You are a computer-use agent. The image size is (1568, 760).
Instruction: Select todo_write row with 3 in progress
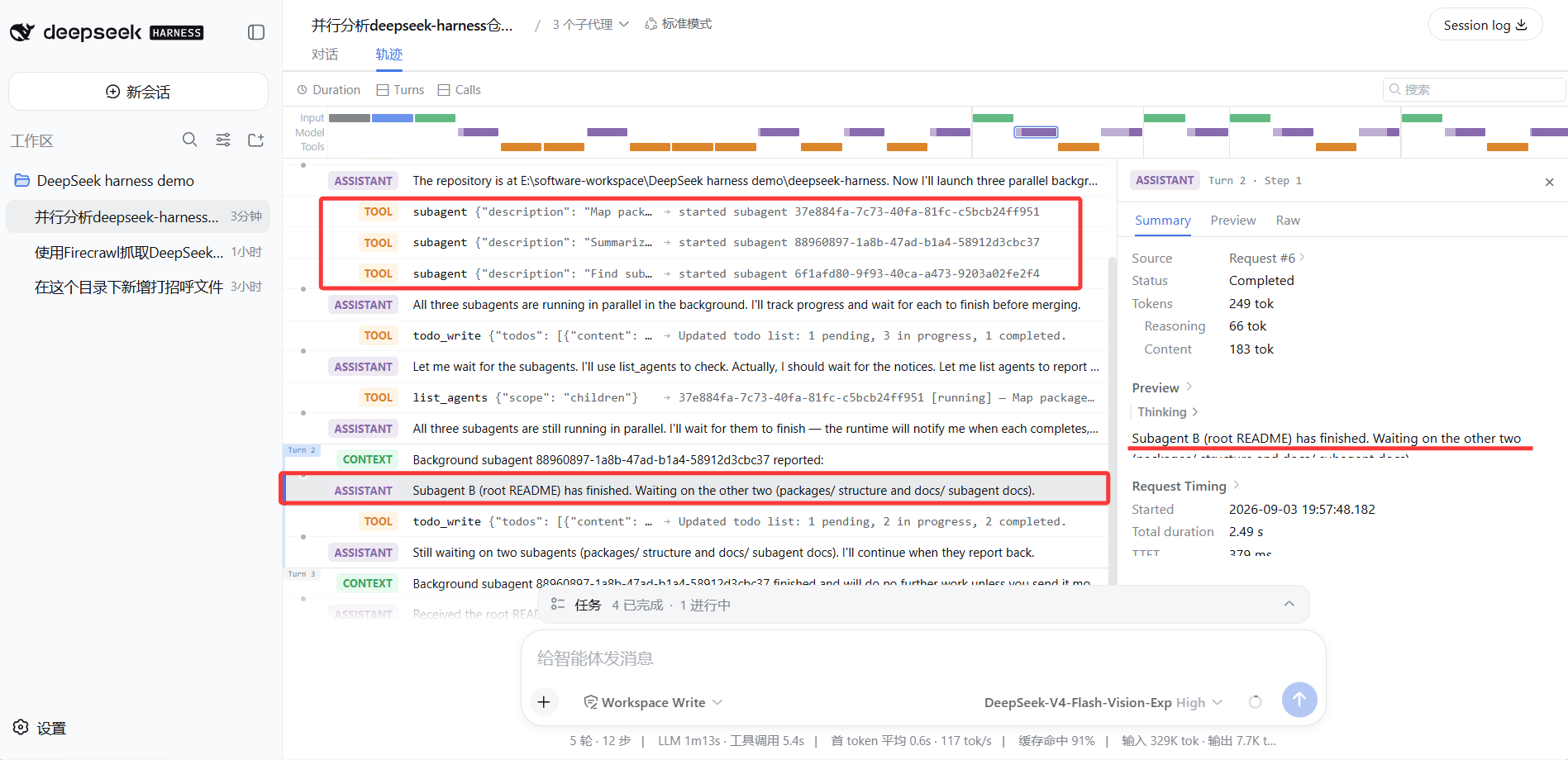pos(695,335)
